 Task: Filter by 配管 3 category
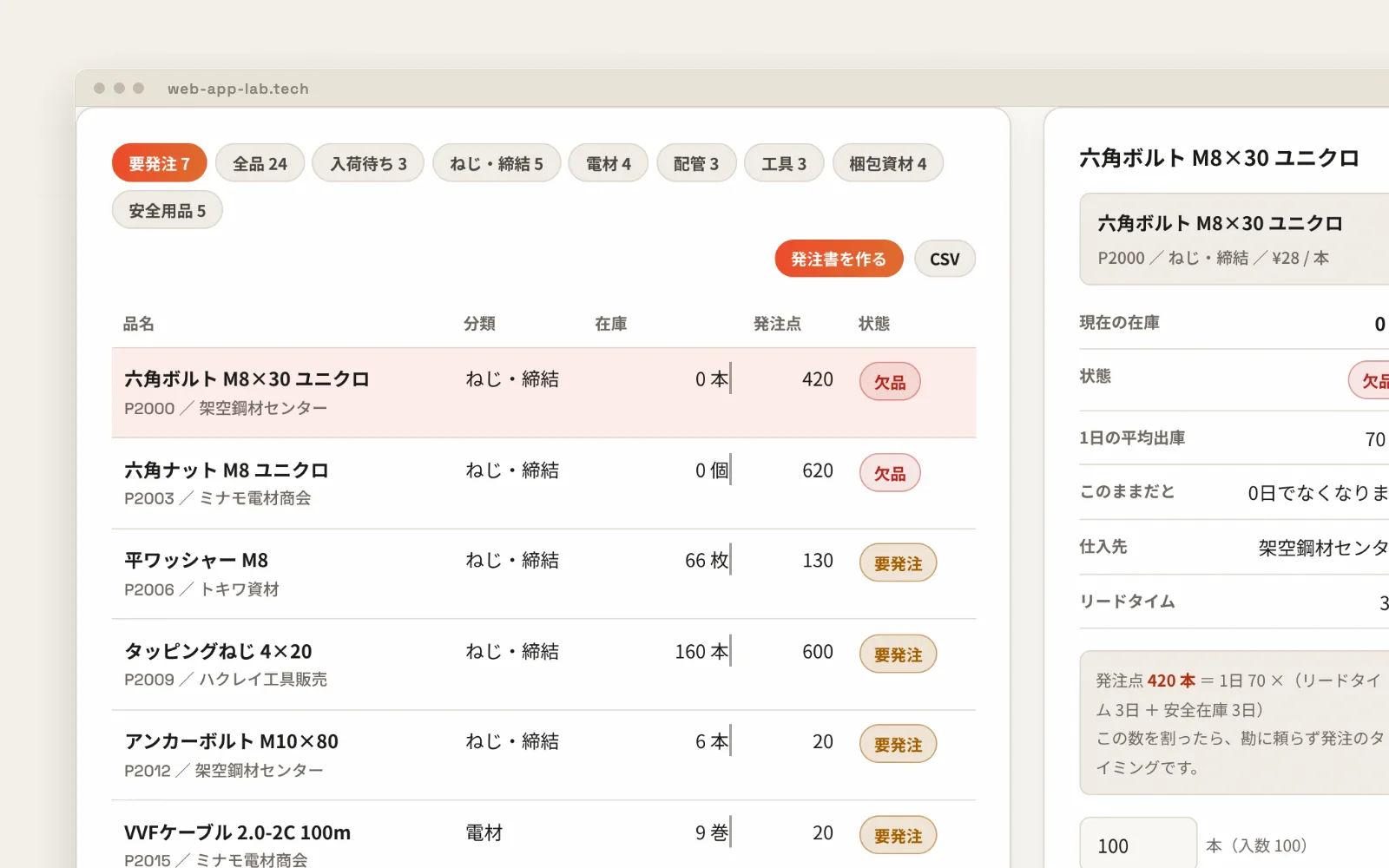pyautogui.click(x=696, y=163)
